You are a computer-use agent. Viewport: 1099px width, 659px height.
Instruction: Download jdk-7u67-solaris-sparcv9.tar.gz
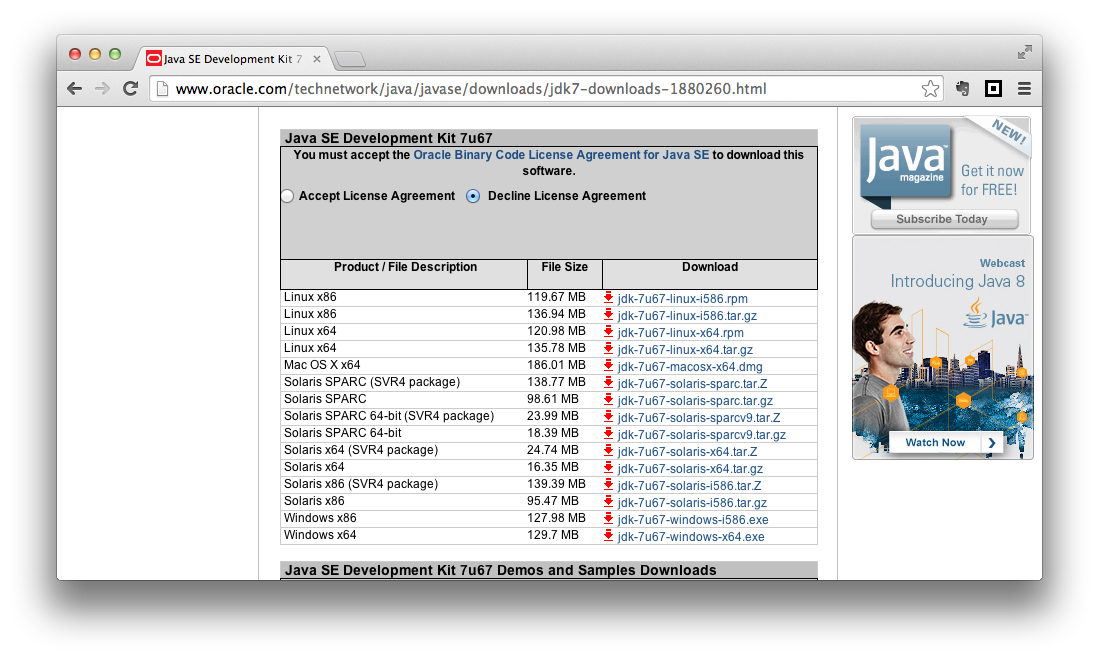pos(701,435)
